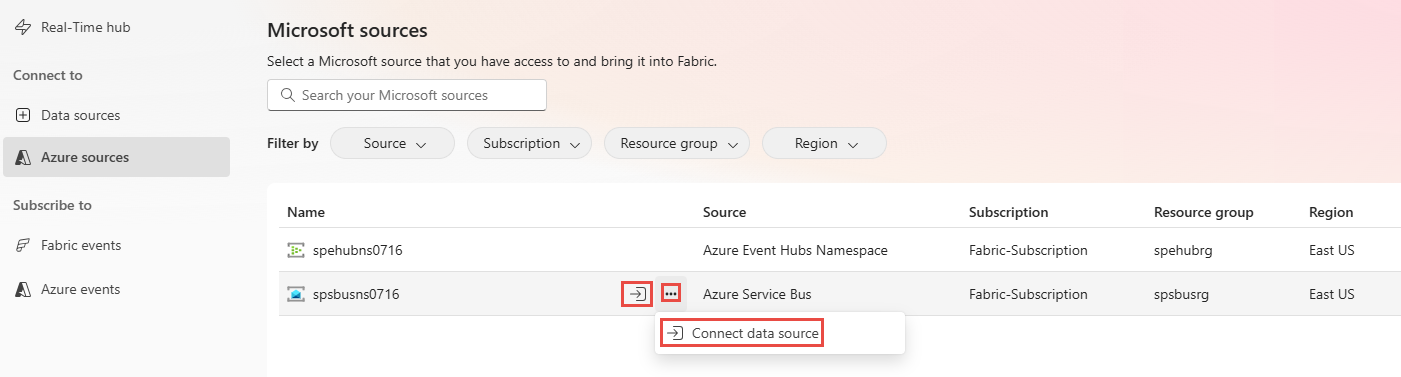Click the Azure sources logo icon

23,158
